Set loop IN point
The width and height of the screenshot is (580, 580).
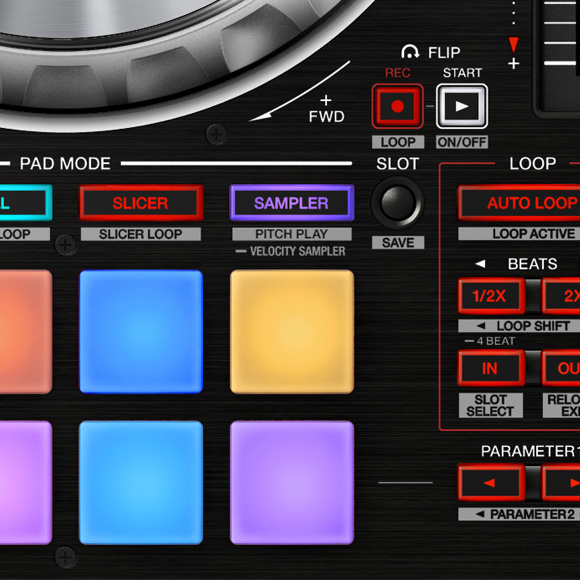click(491, 368)
